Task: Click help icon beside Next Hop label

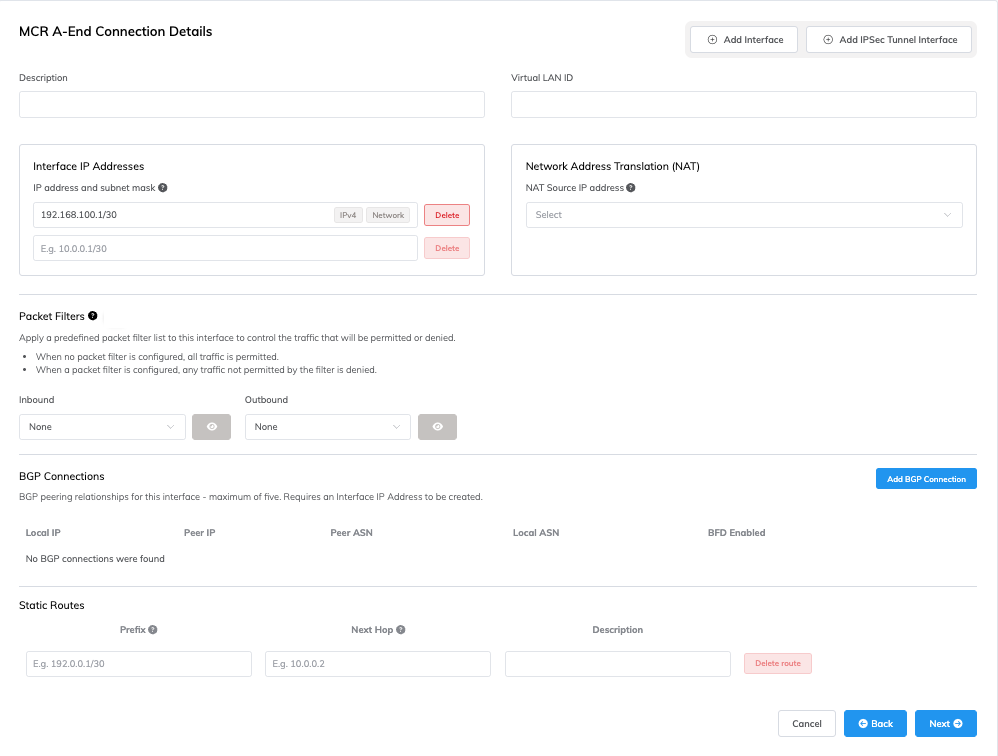Action: [401, 630]
